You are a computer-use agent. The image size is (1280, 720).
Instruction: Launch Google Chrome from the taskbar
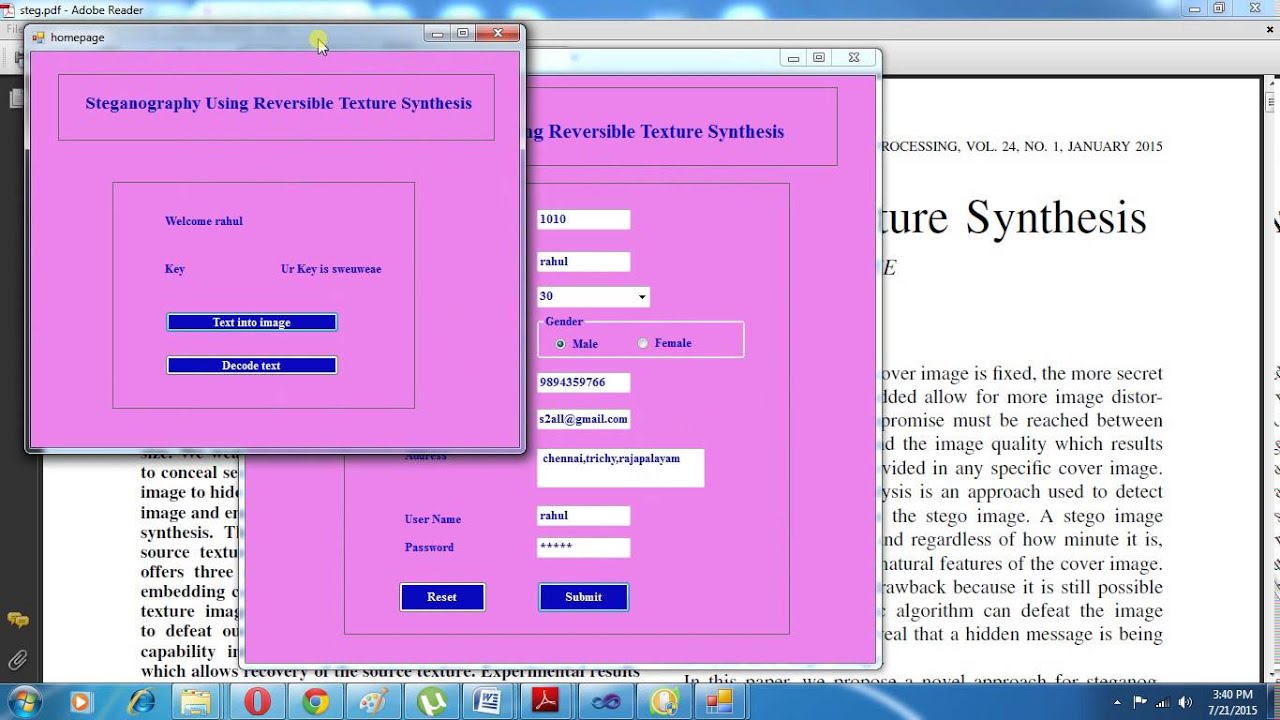coord(315,702)
